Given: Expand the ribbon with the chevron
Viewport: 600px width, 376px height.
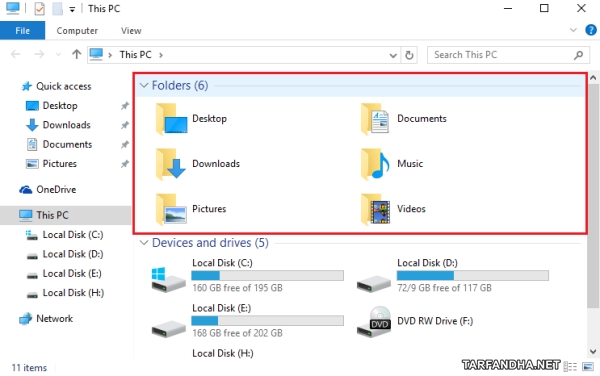Looking at the screenshot, I should point(573,30).
